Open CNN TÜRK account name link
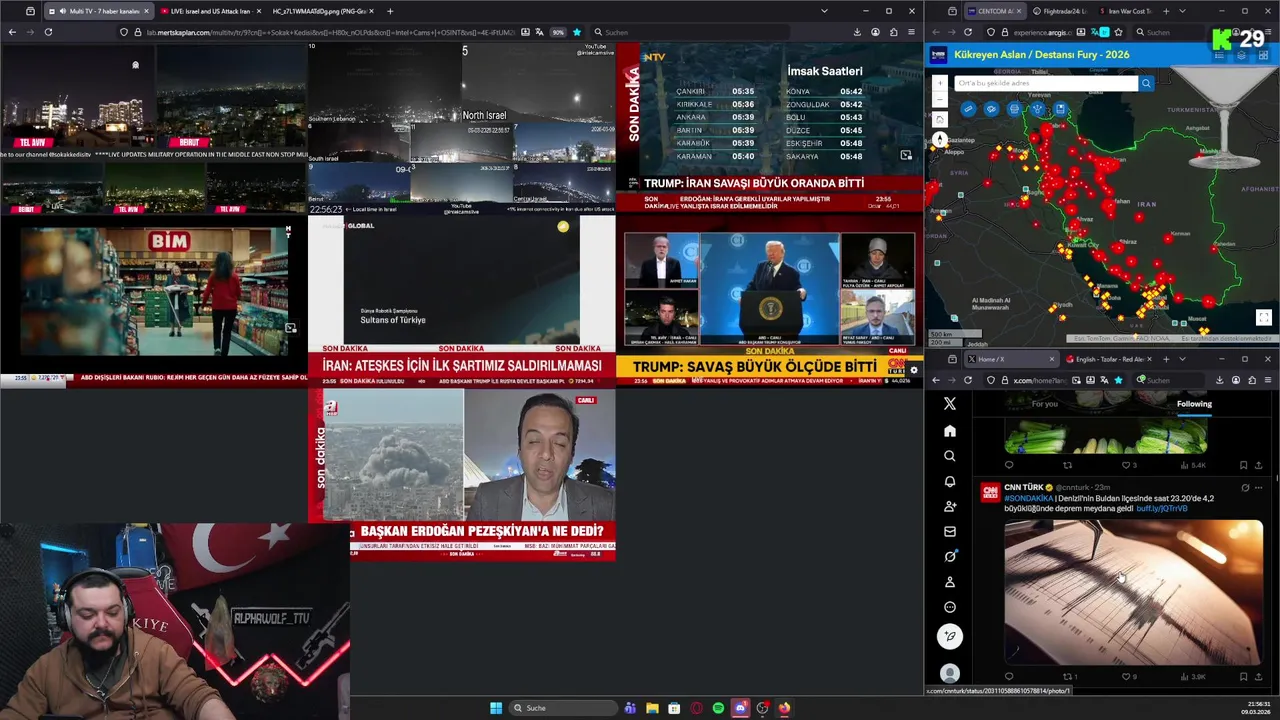Viewport: 1280px width, 720px height. click(x=1023, y=487)
